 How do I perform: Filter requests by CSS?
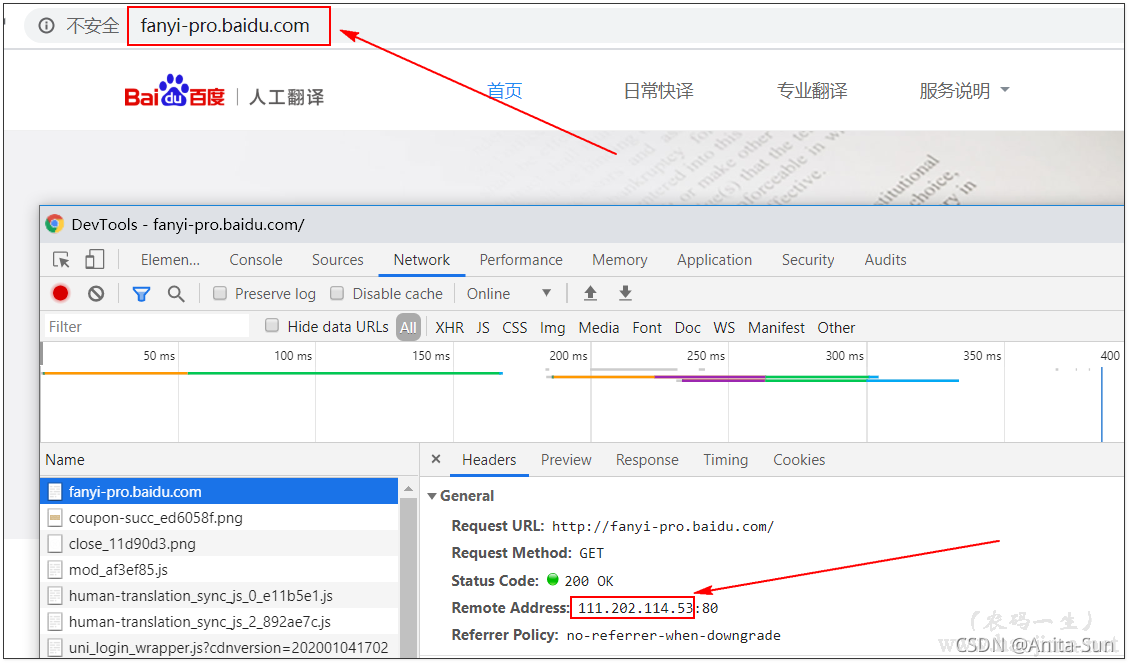pos(515,328)
